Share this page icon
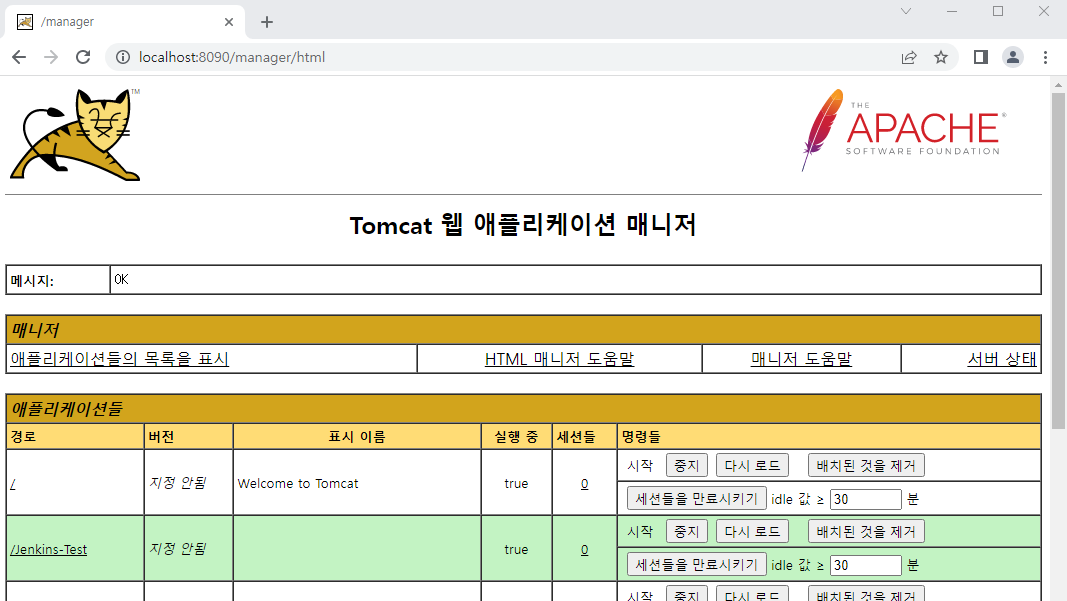This screenshot has width=1067, height=601. [909, 57]
